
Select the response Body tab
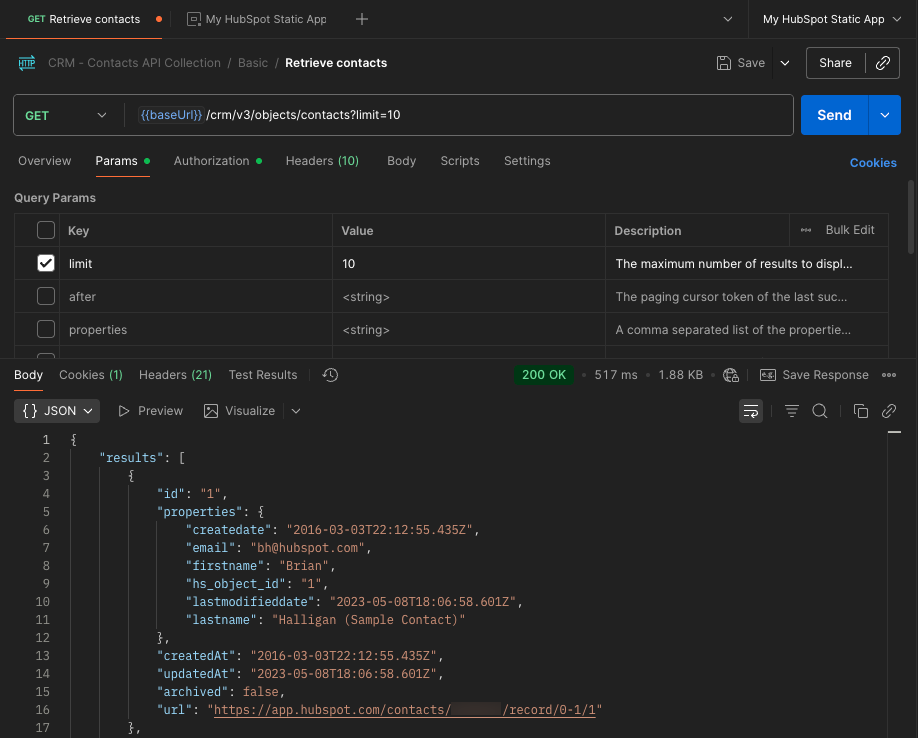coord(28,375)
